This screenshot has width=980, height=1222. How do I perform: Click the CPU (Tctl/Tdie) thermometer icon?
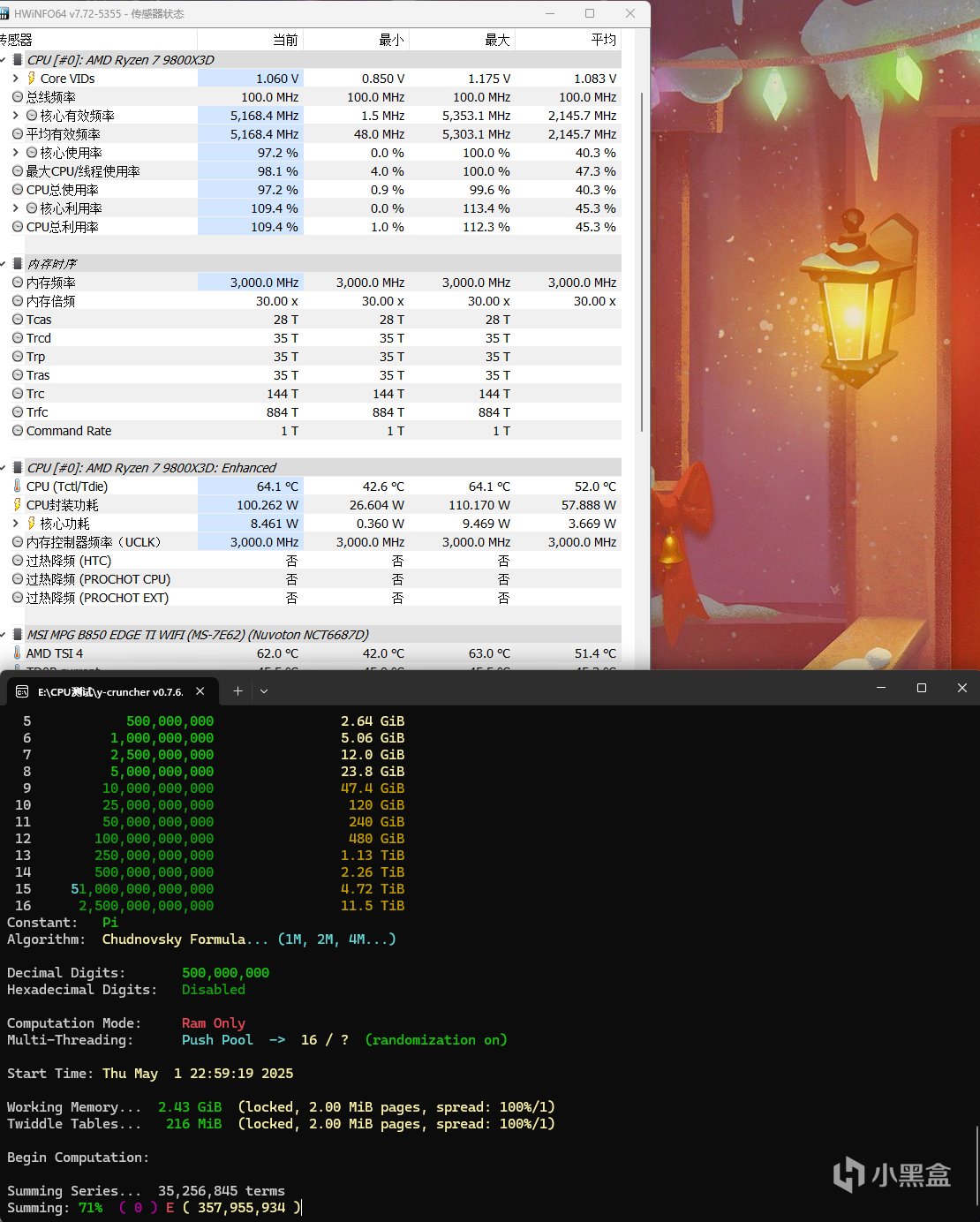tap(18, 487)
